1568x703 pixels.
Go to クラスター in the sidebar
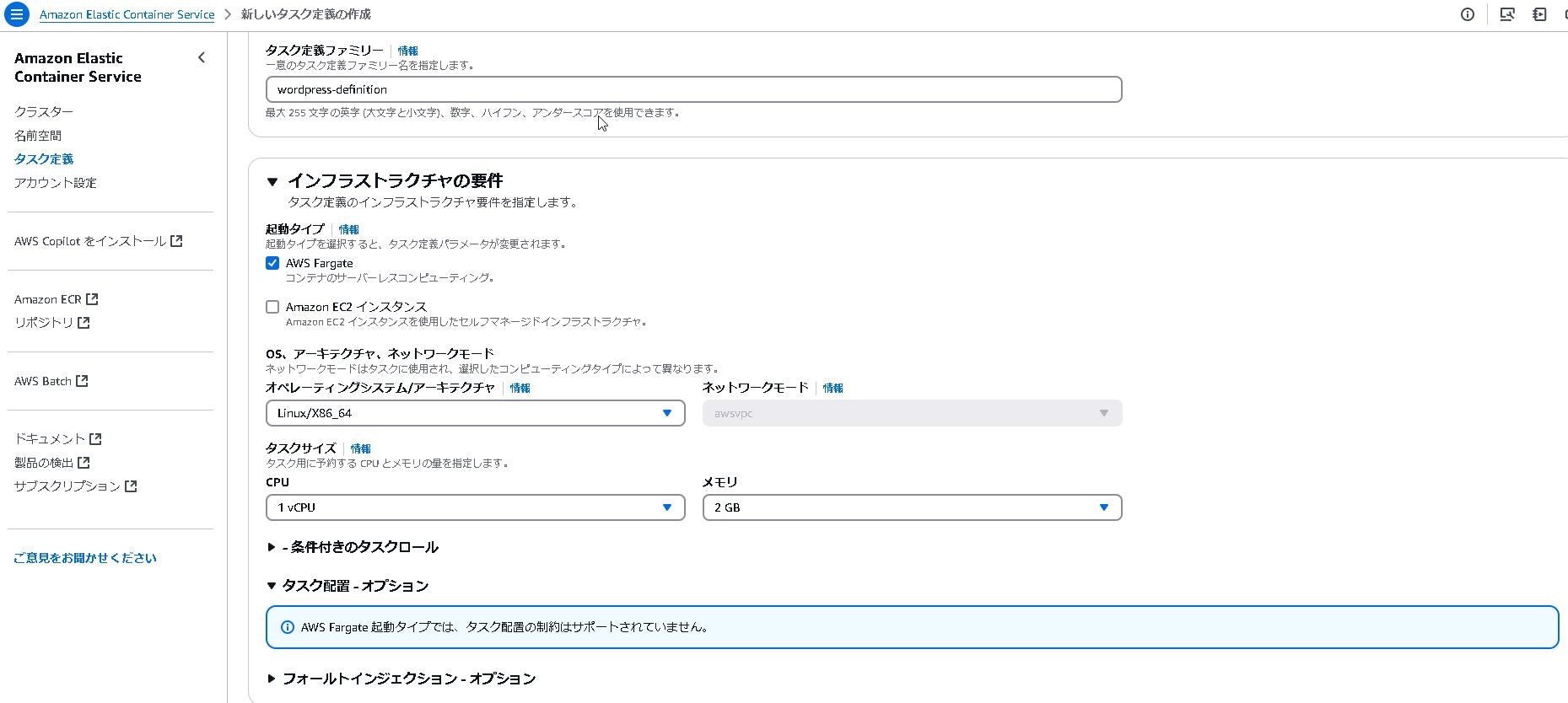pyautogui.click(x=44, y=111)
